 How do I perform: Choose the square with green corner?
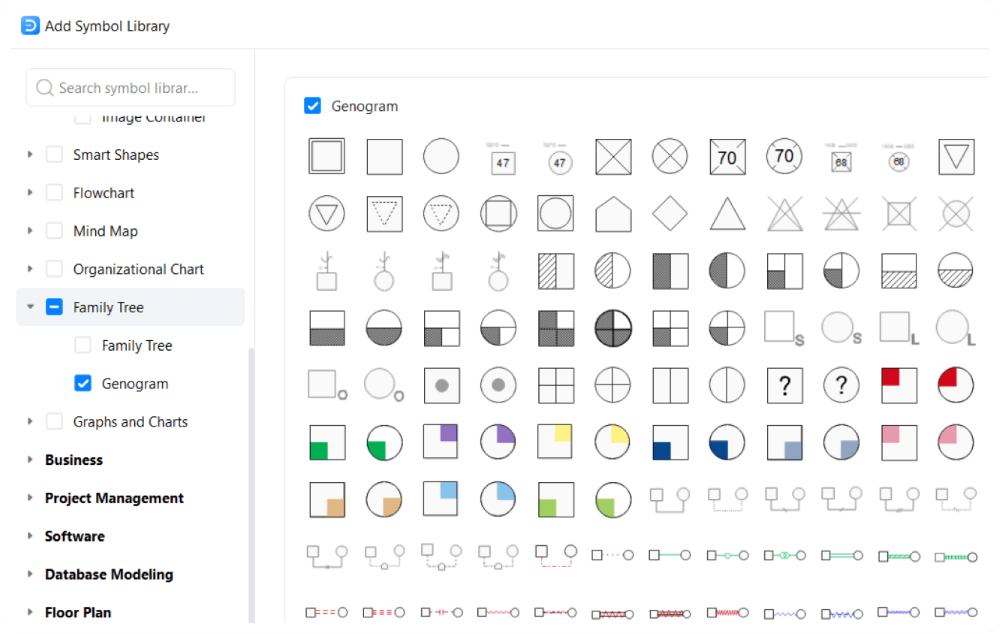pyautogui.click(x=327, y=443)
